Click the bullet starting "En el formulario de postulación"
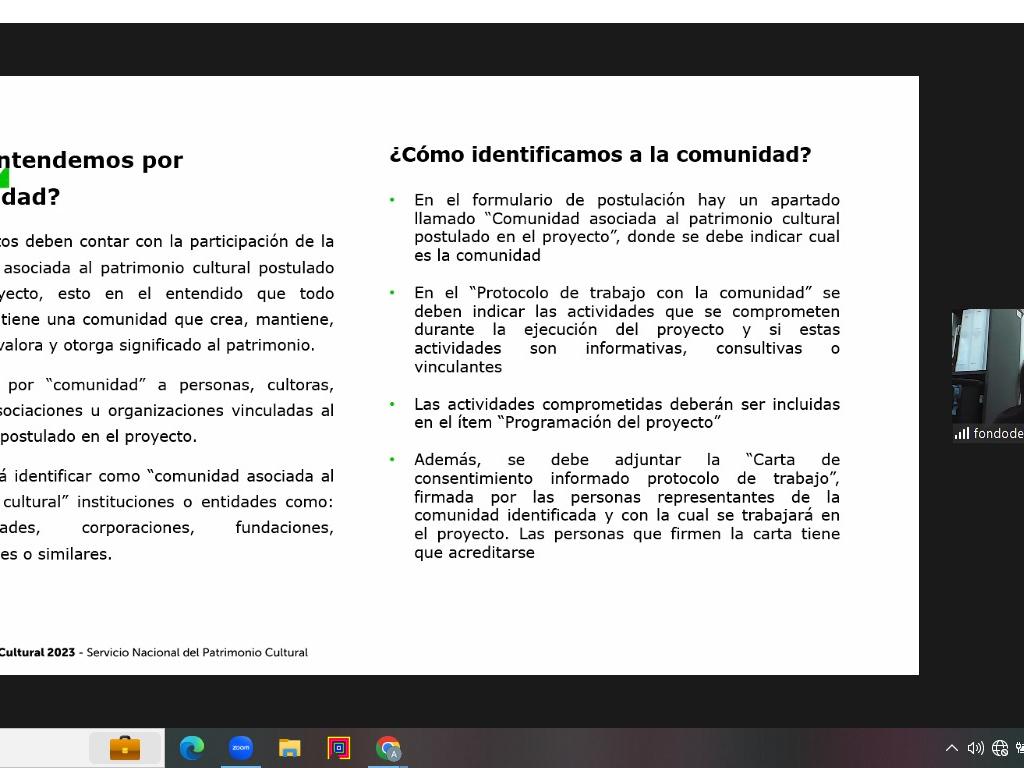The width and height of the screenshot is (1024, 768). click(626, 227)
